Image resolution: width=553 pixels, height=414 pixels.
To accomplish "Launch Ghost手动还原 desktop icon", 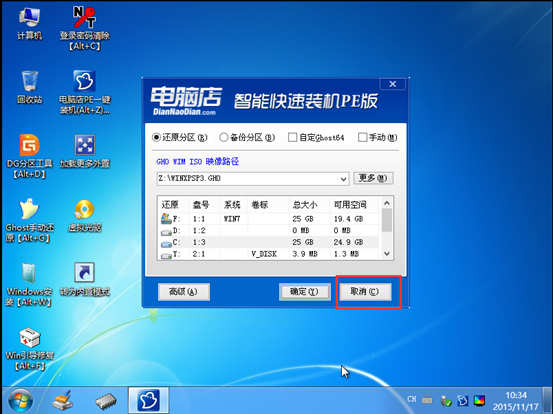I will coord(30,220).
